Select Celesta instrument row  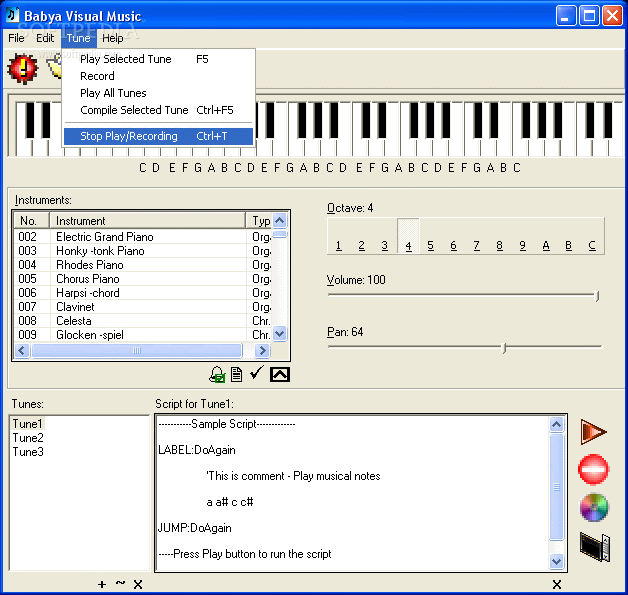(143, 321)
